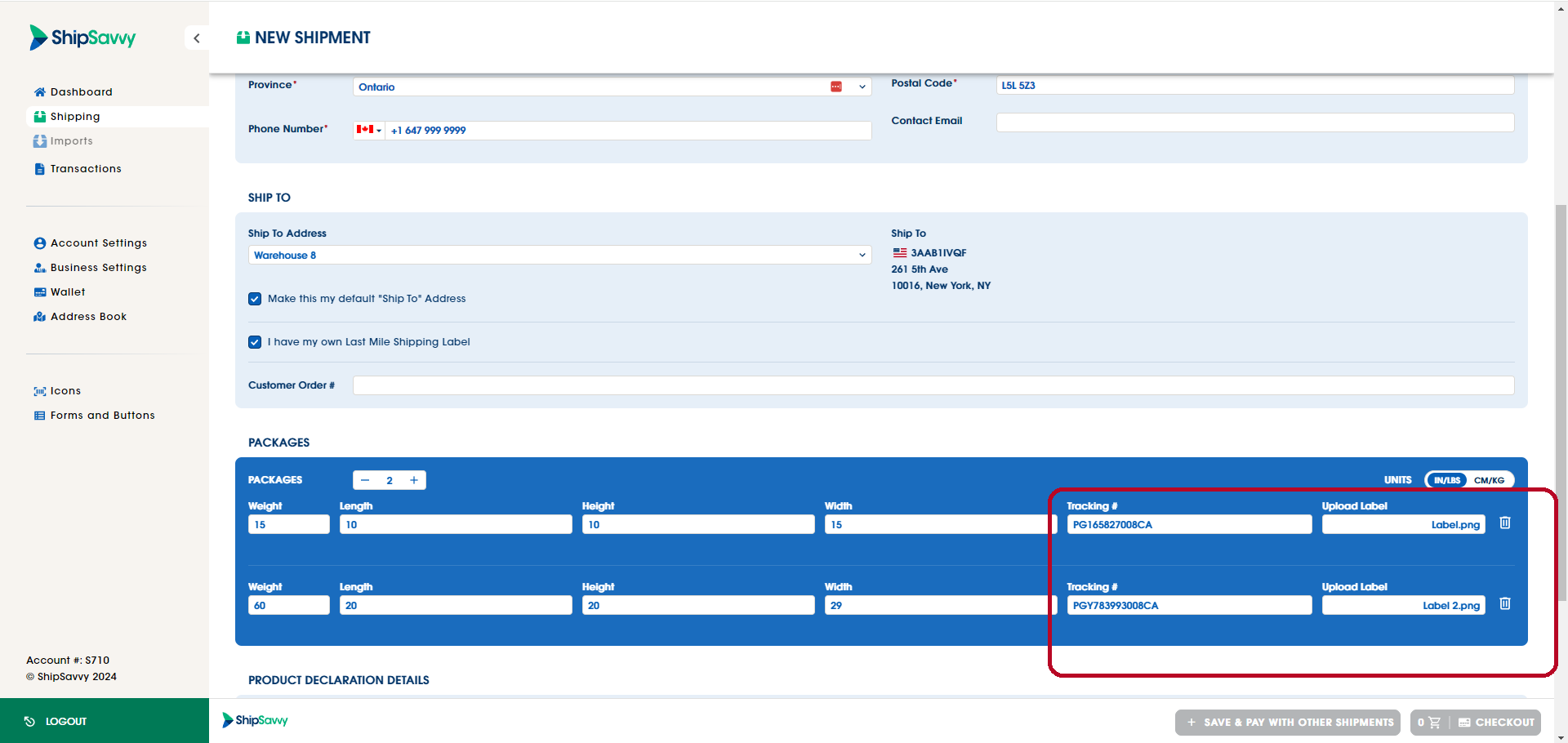This screenshot has height=743, width=1568.
Task: Click Upload Label field showing Label 2.png
Action: [1404, 605]
